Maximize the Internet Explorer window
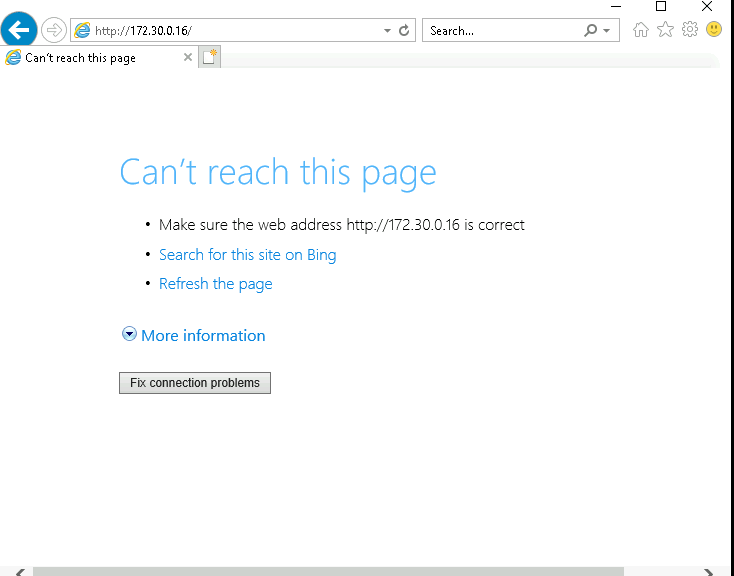 661,7
